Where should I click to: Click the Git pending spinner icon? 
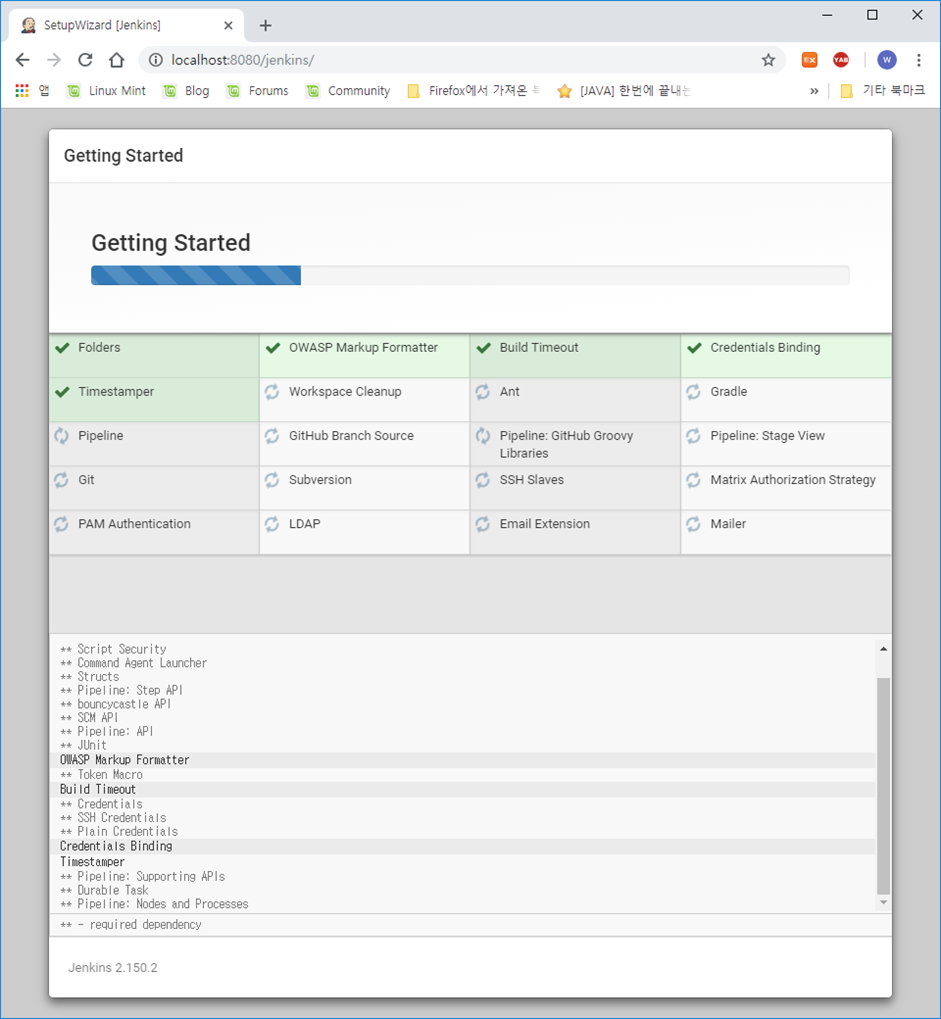[61, 480]
